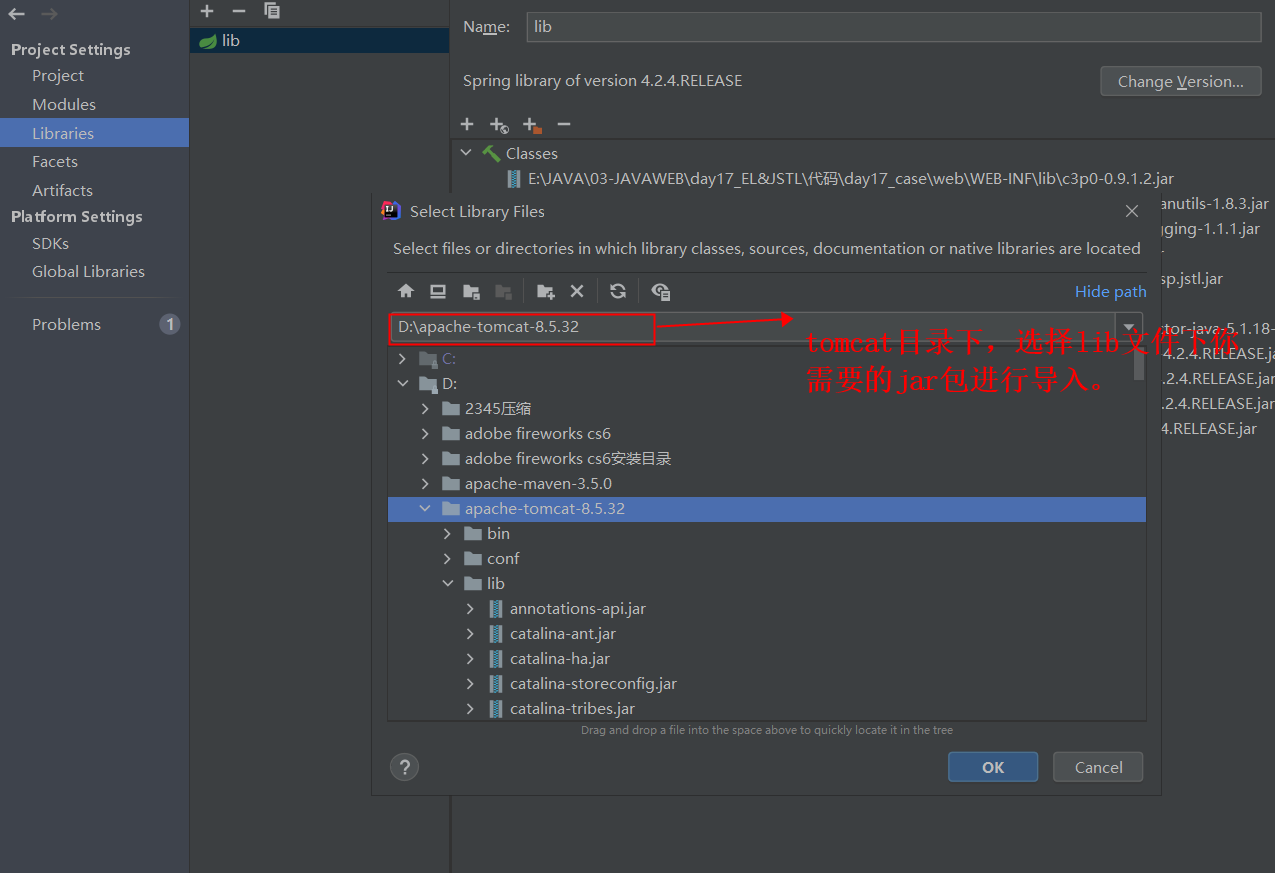Viewport: 1275px width, 873px height.
Task: Select catalina-ha.jar file
Action: (x=560, y=659)
